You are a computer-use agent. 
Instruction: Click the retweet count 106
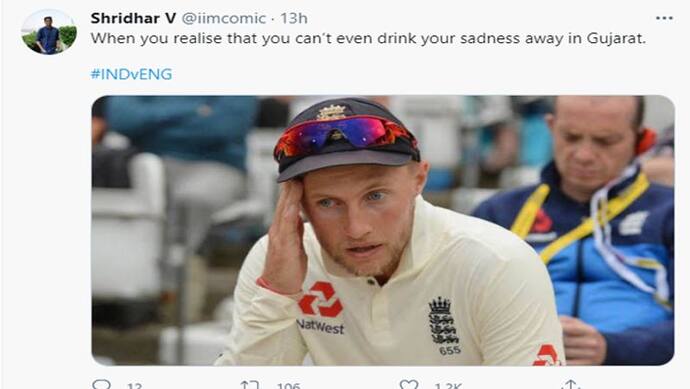(x=288, y=385)
